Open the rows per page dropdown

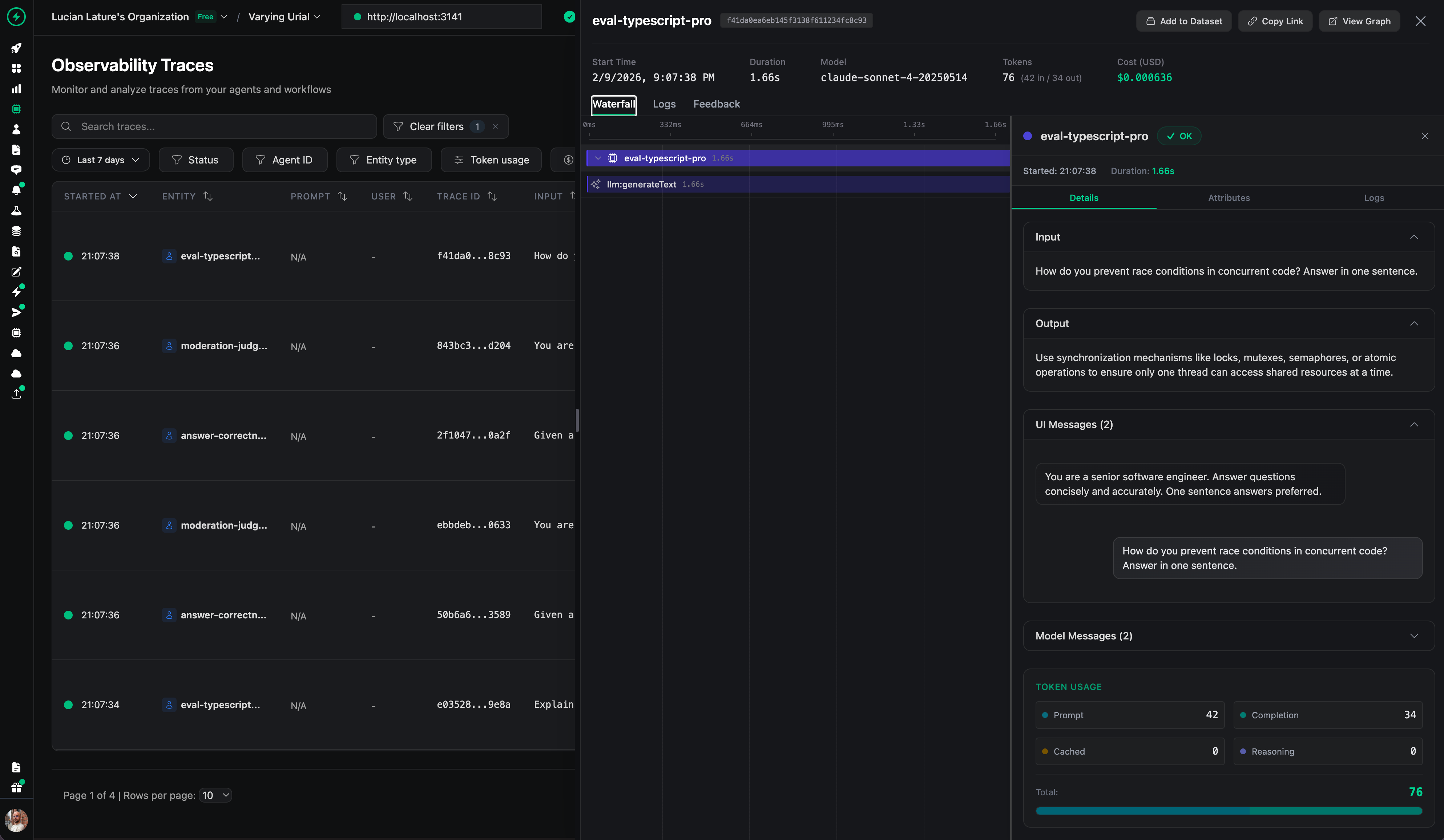215,795
